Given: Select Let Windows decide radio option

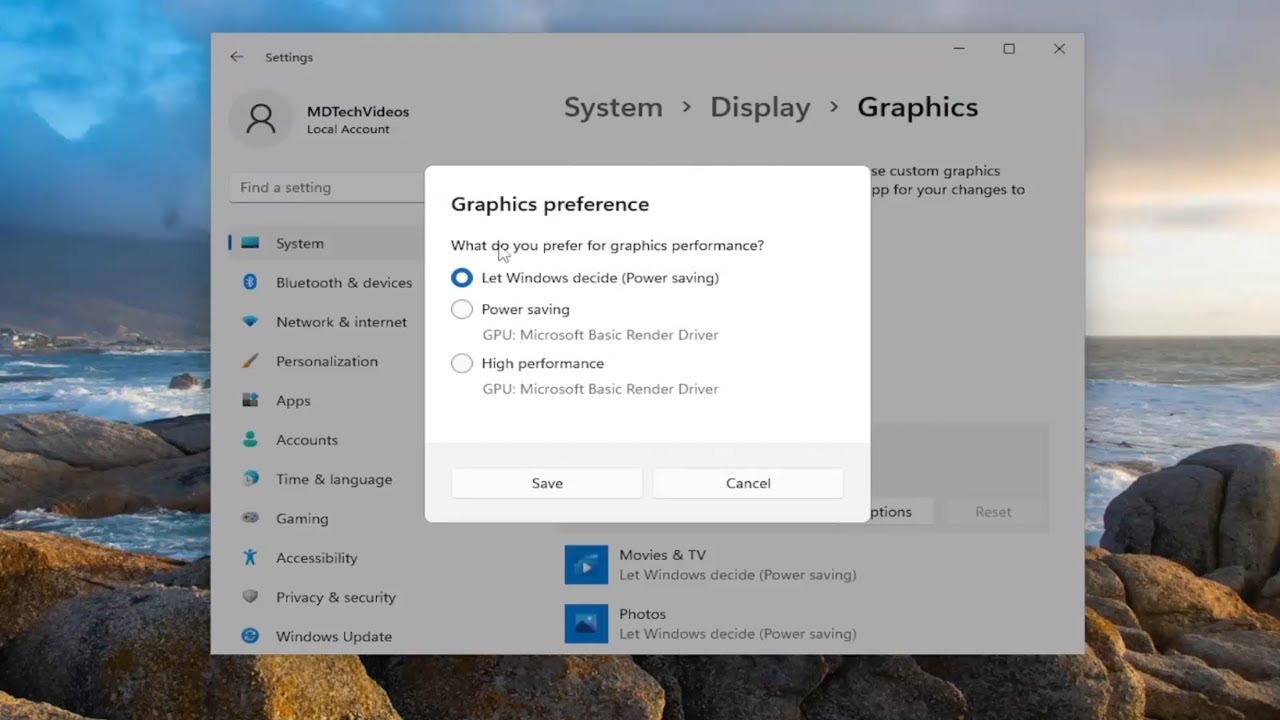Looking at the screenshot, I should click(x=462, y=278).
